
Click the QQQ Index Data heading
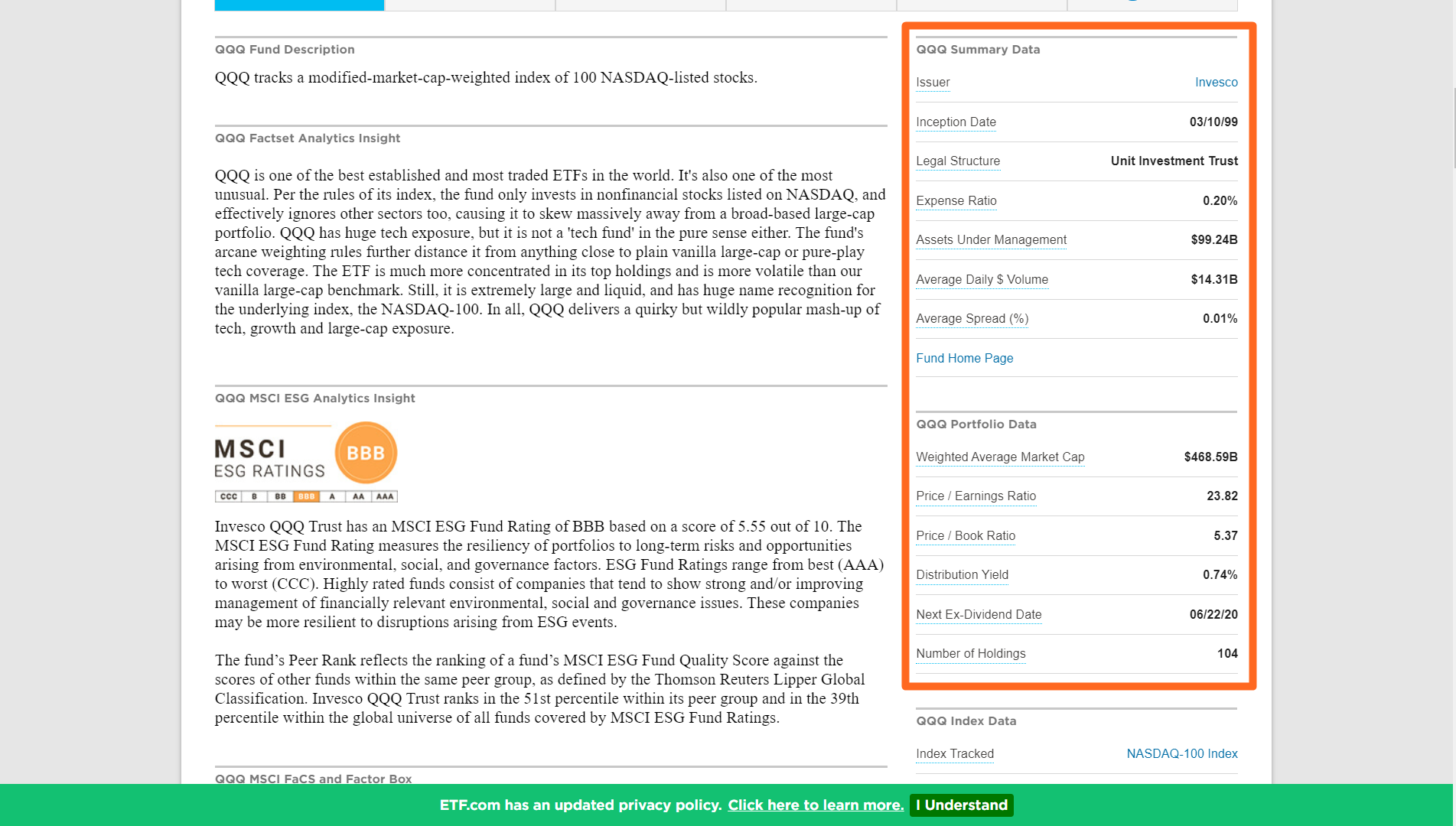966,721
